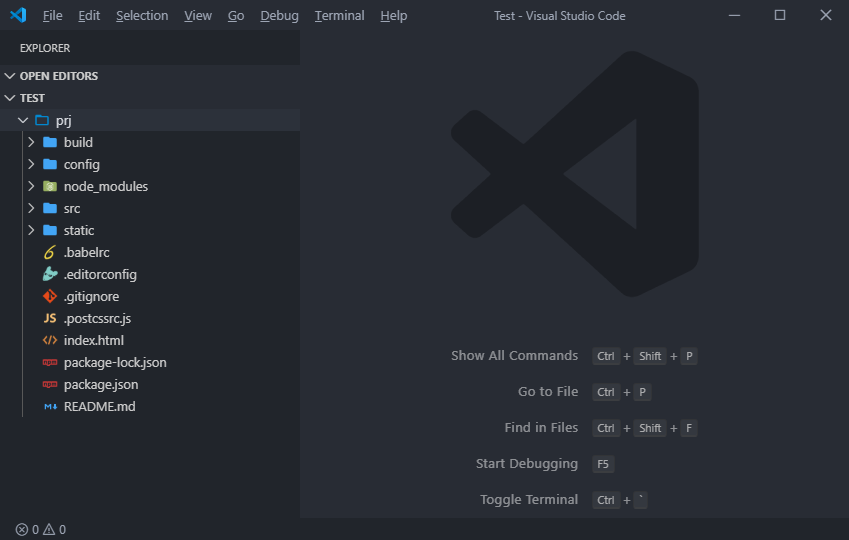Expand the src folder chevron
Viewport: 849px width, 540px height.
[31, 208]
